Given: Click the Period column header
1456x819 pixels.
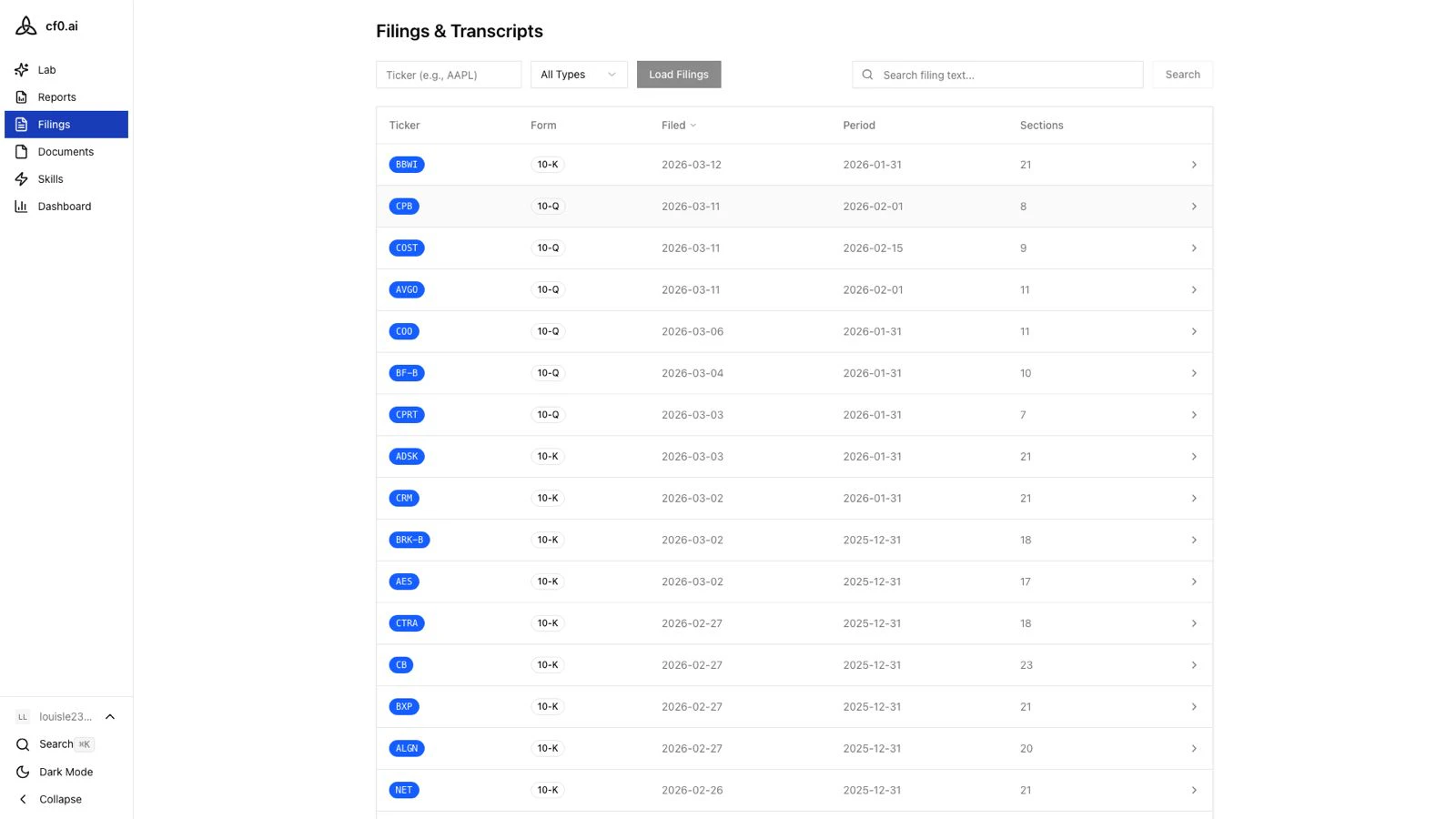Looking at the screenshot, I should 859,126.
